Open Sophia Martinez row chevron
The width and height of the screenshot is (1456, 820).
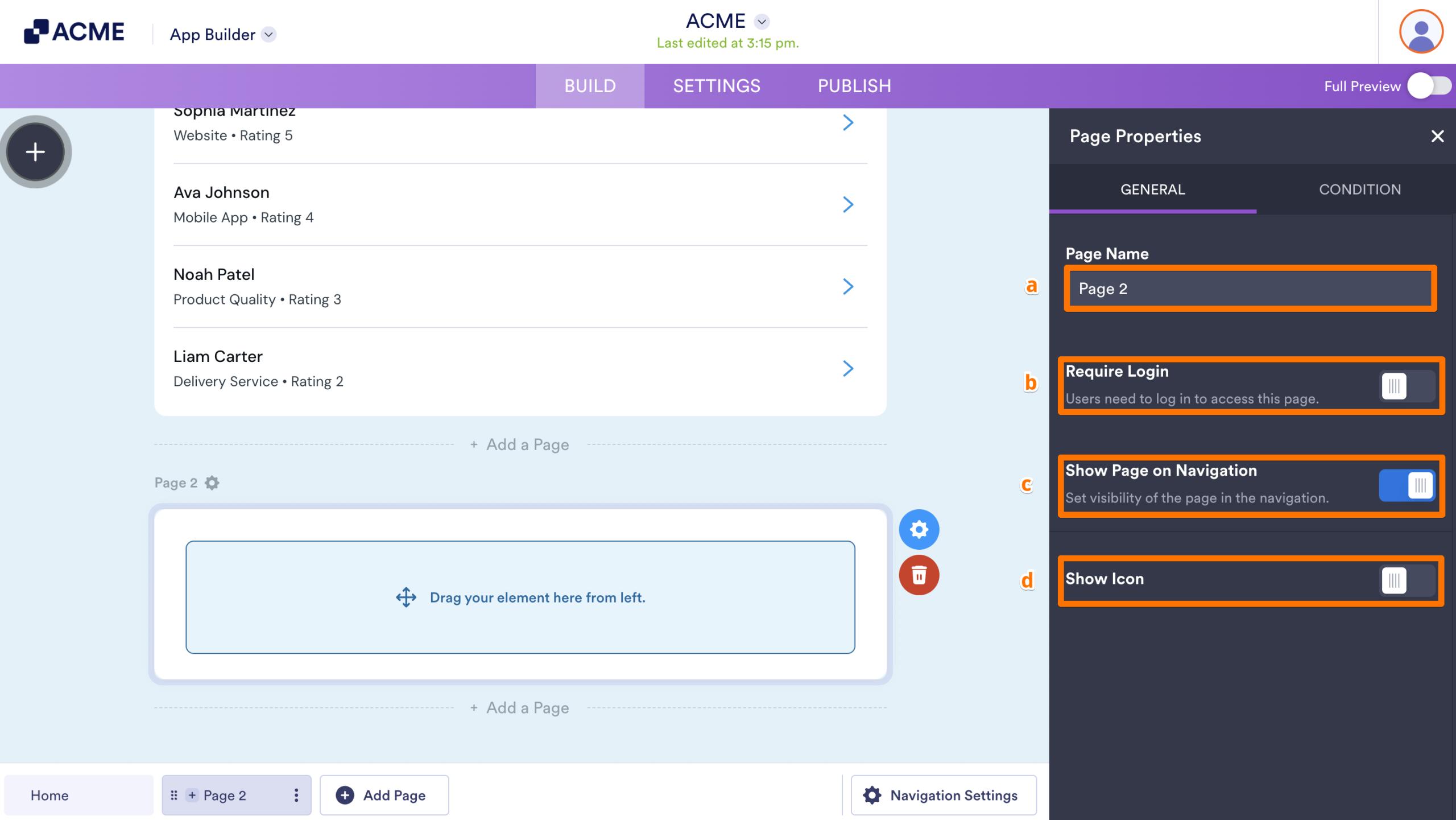coord(848,123)
